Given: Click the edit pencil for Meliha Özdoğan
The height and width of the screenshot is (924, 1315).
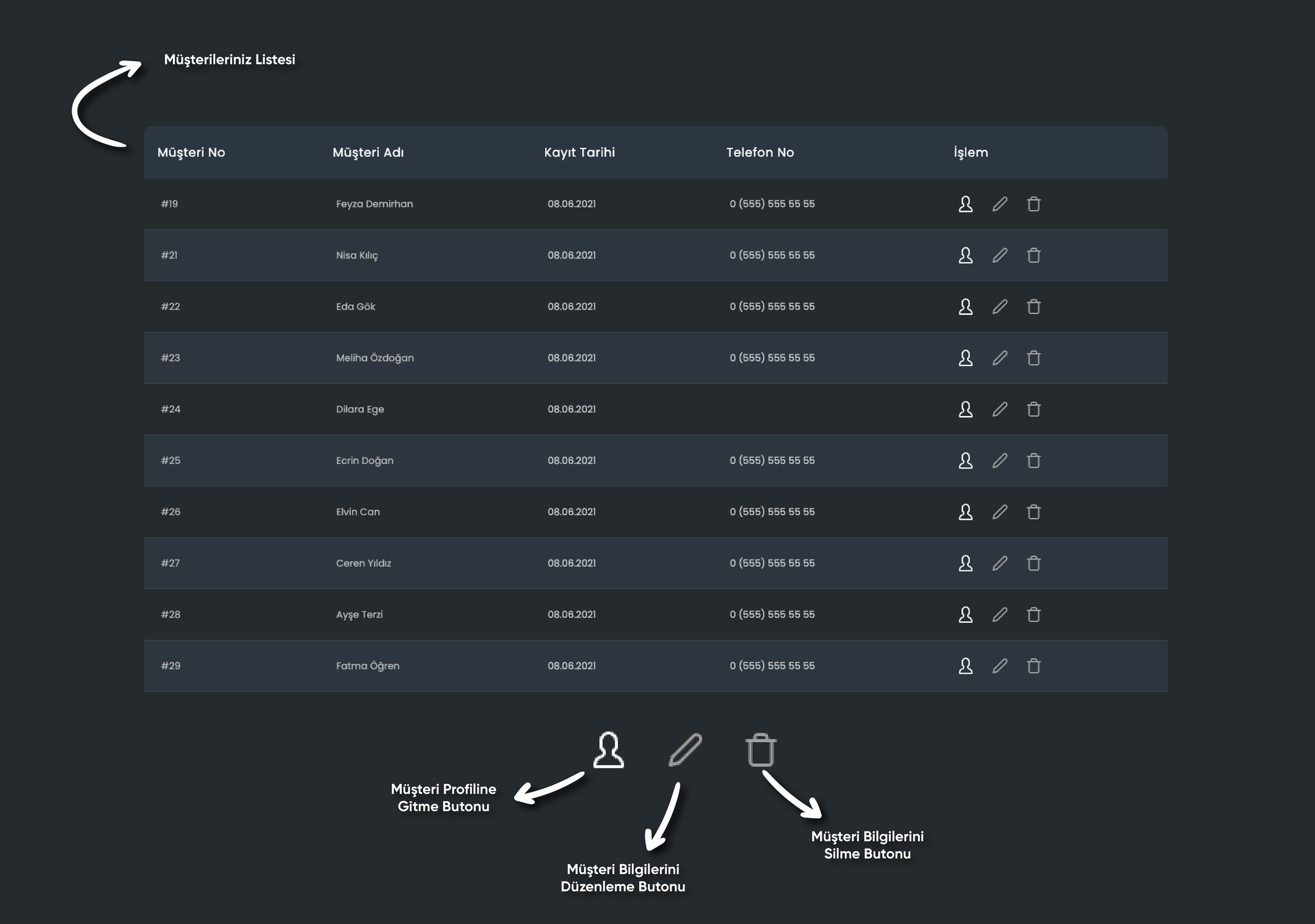Looking at the screenshot, I should [999, 358].
